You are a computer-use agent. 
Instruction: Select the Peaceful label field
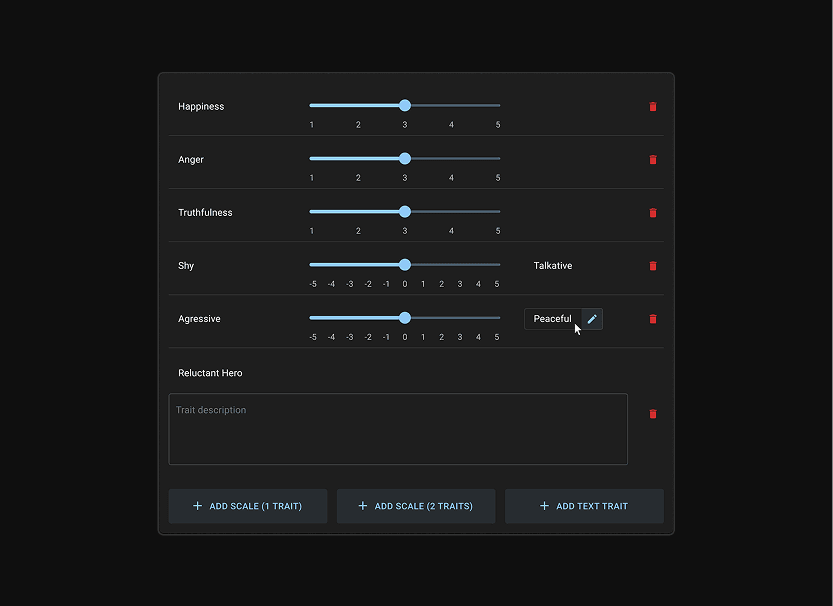[x=552, y=319]
